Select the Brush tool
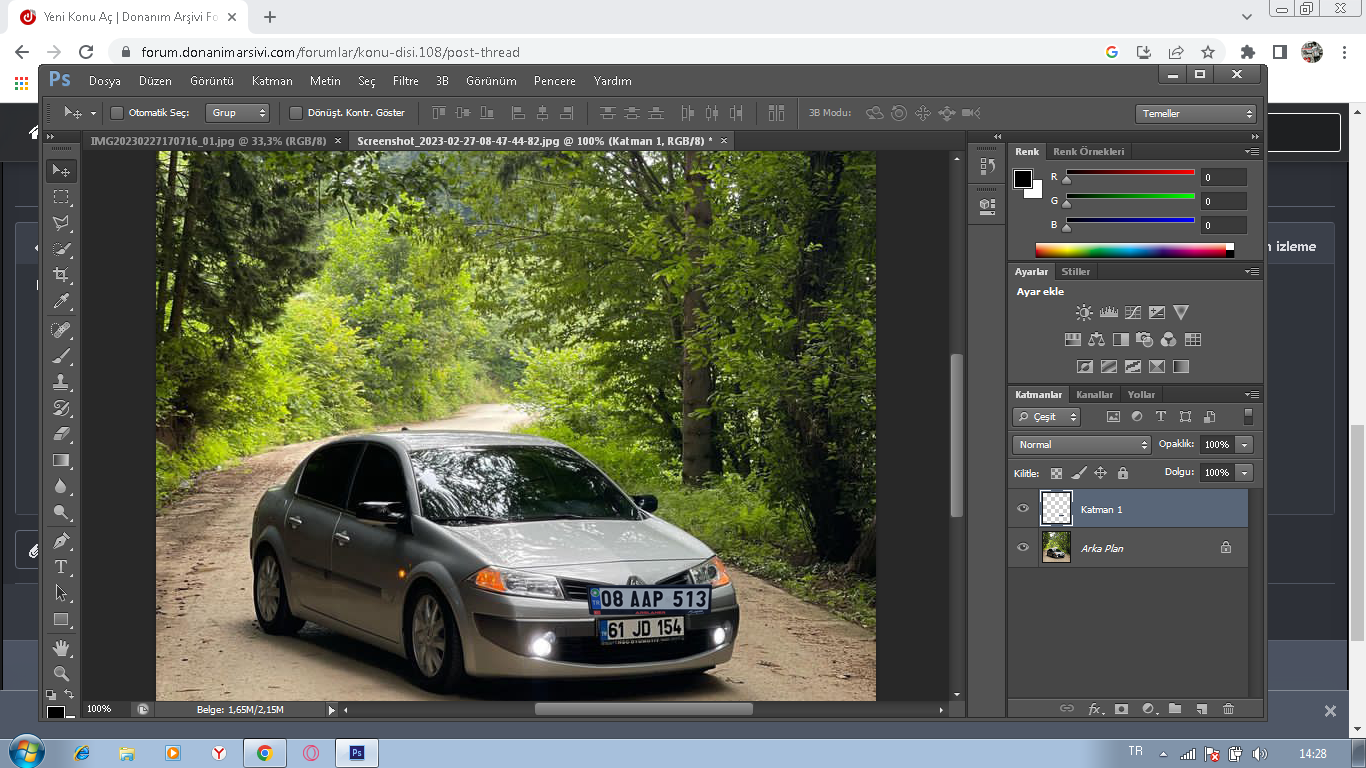Image resolution: width=1366 pixels, height=768 pixels. pos(61,356)
